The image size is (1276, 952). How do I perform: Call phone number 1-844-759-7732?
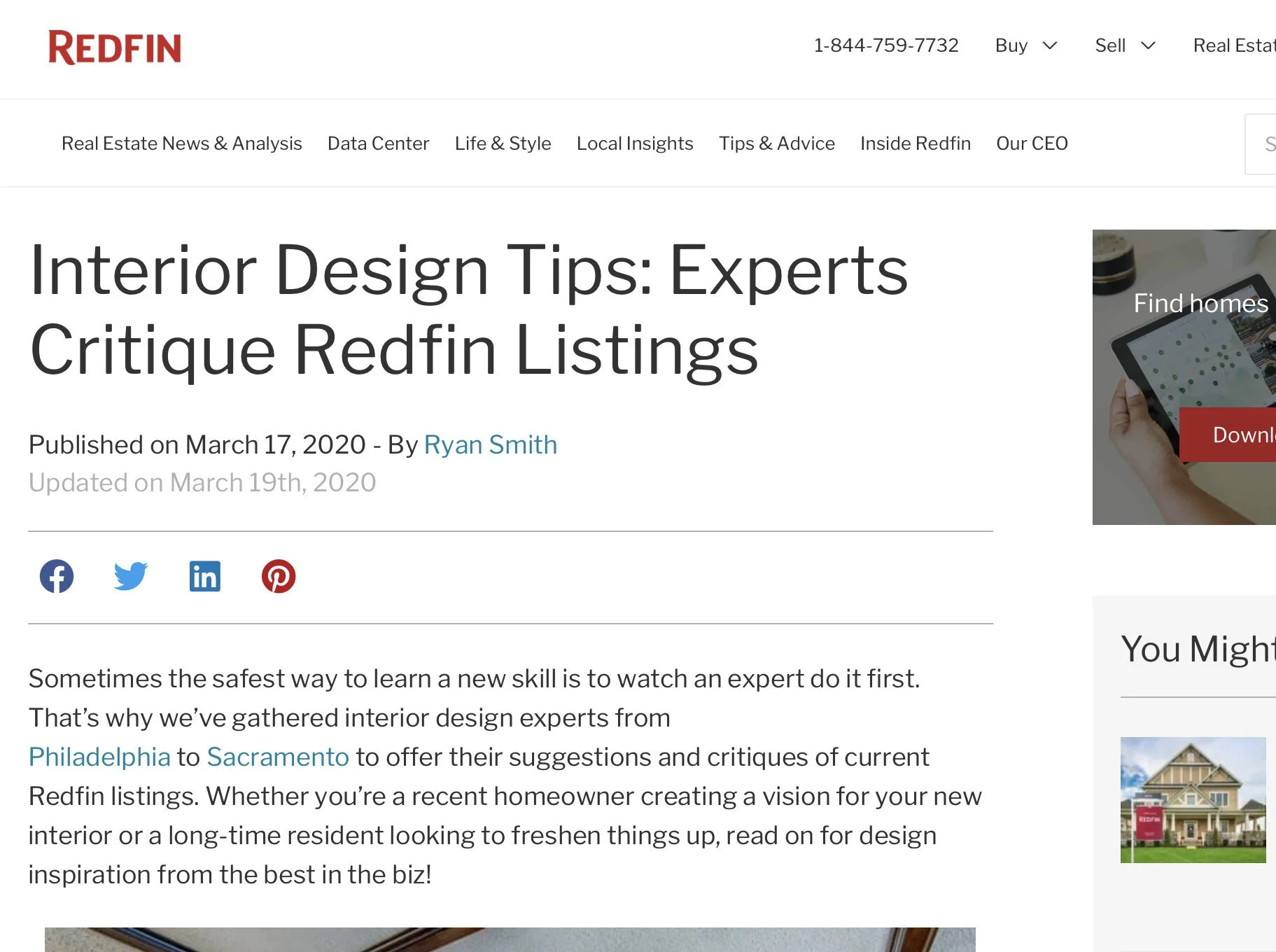(x=886, y=45)
